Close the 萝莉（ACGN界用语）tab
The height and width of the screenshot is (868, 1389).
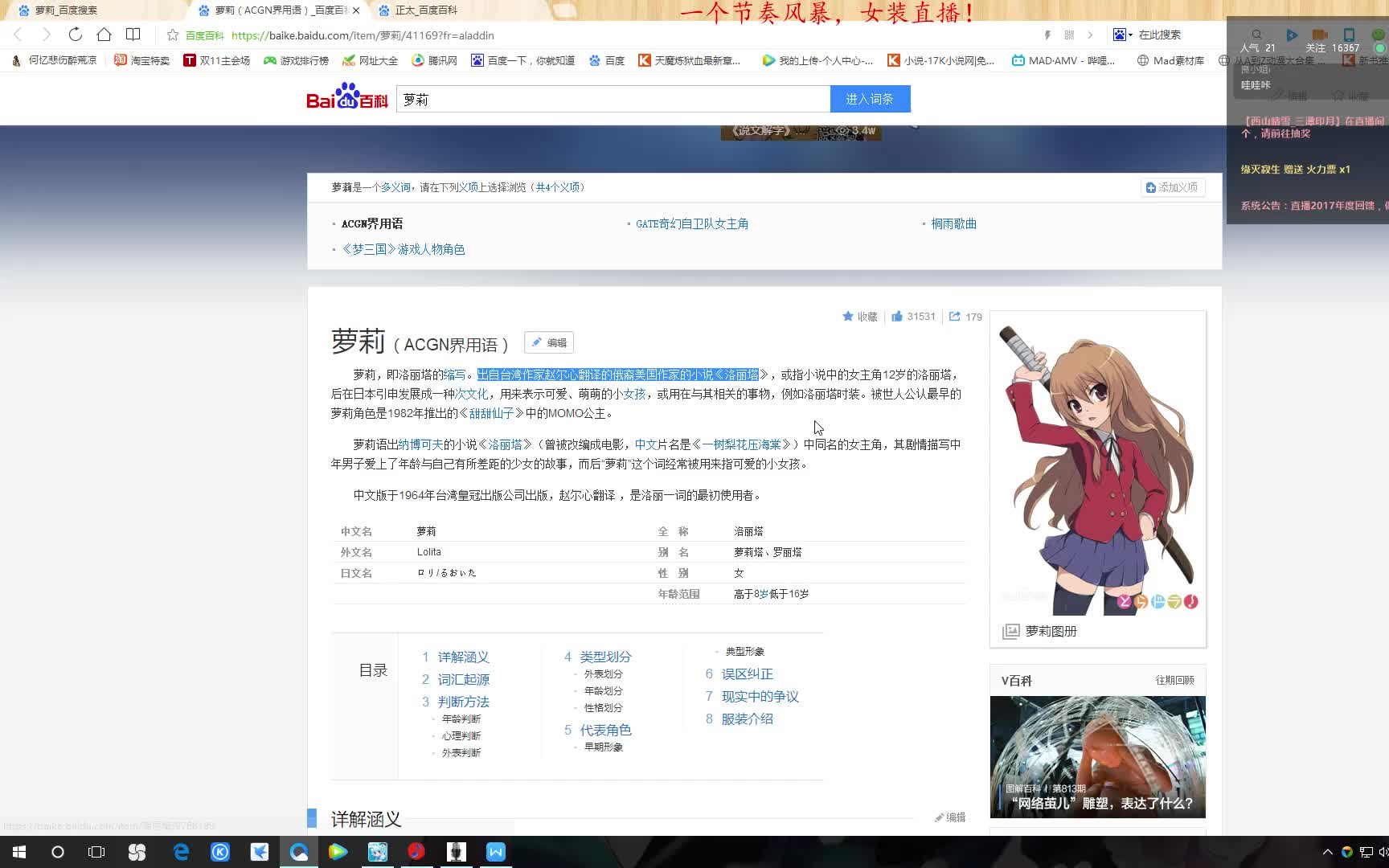pyautogui.click(x=356, y=10)
